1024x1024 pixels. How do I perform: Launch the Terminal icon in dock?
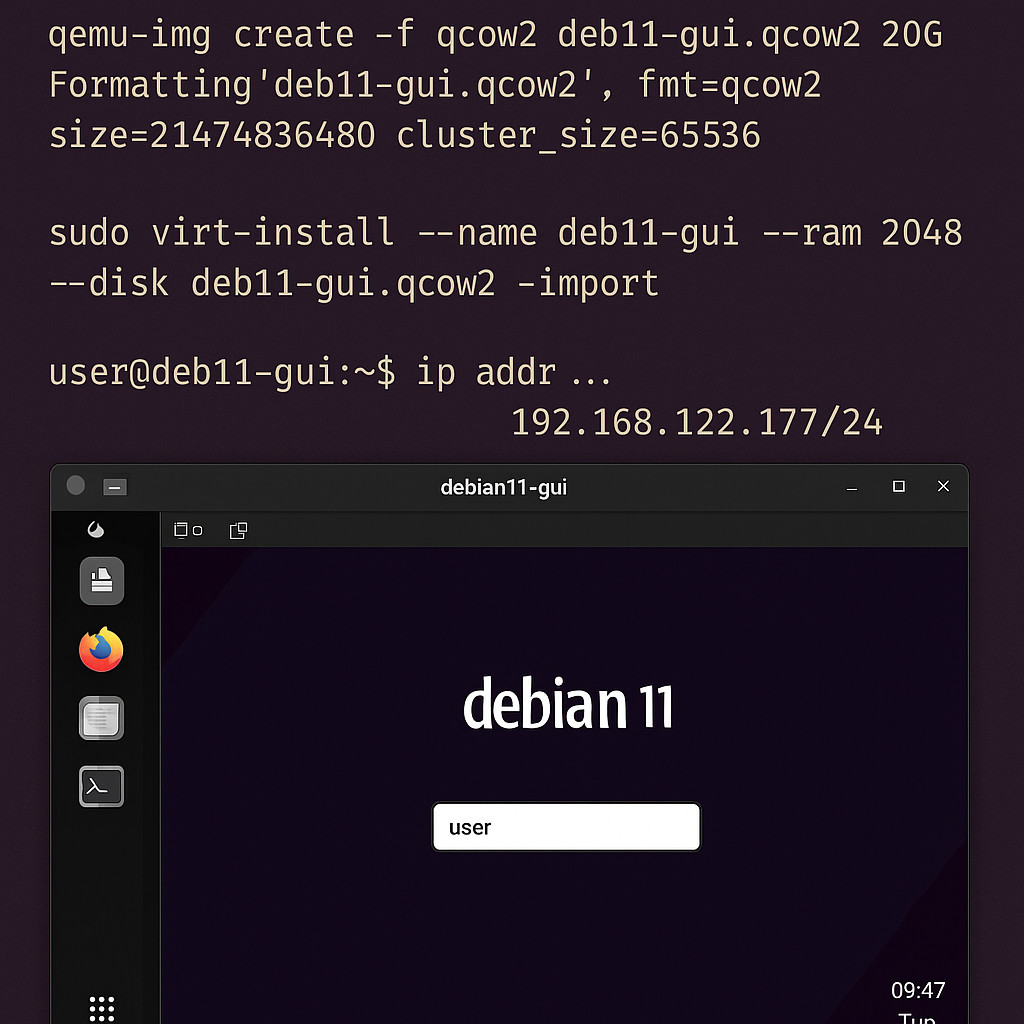(101, 786)
